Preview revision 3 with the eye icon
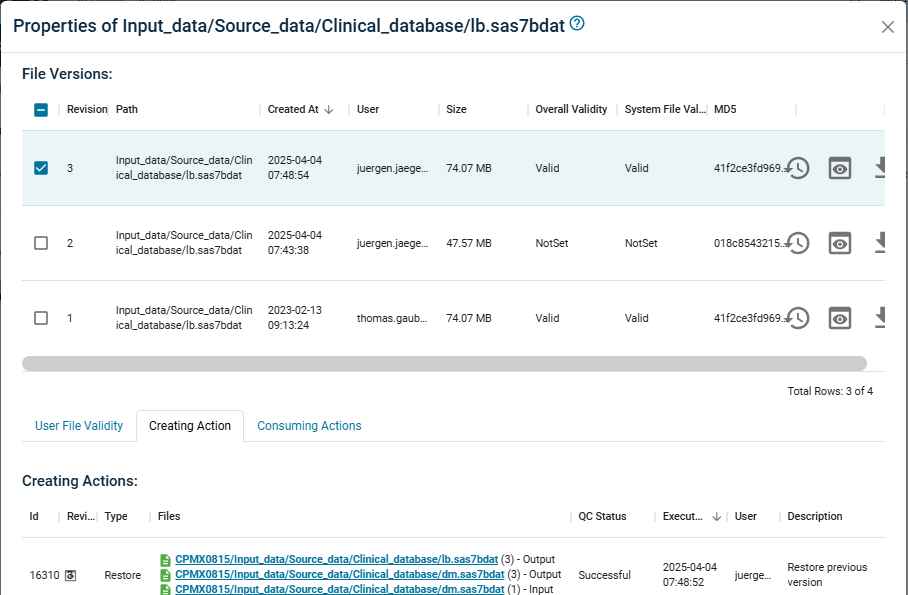Screen dimensions: 908x595 click(x=840, y=168)
